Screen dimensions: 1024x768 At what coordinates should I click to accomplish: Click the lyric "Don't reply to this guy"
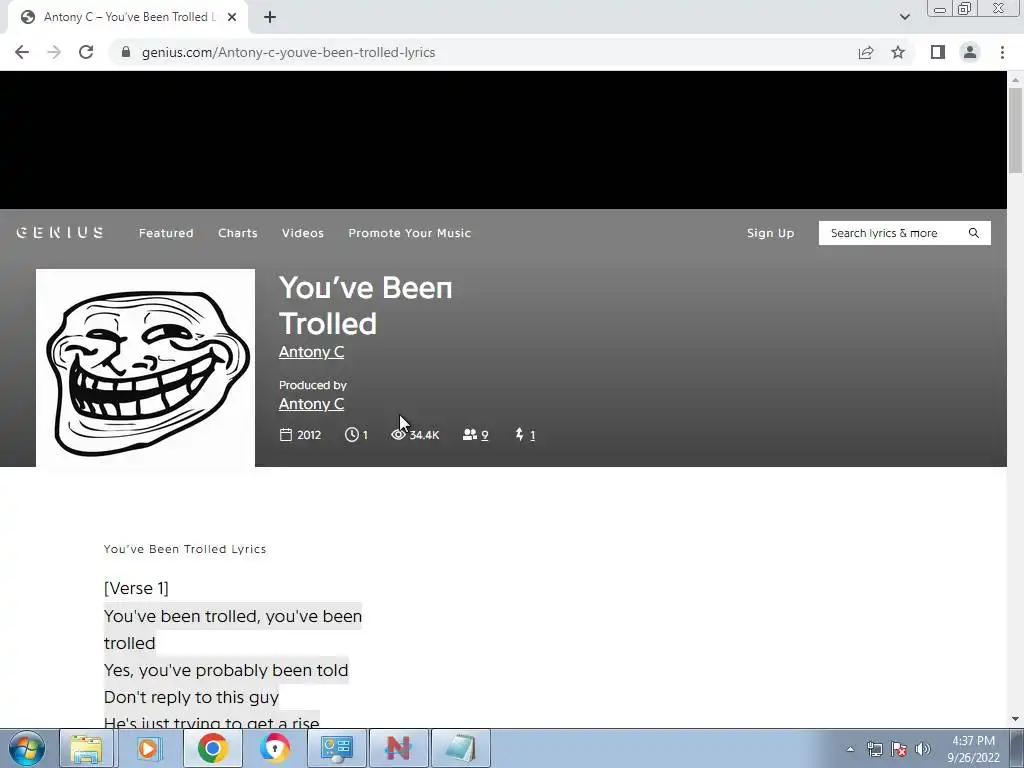[x=191, y=697]
